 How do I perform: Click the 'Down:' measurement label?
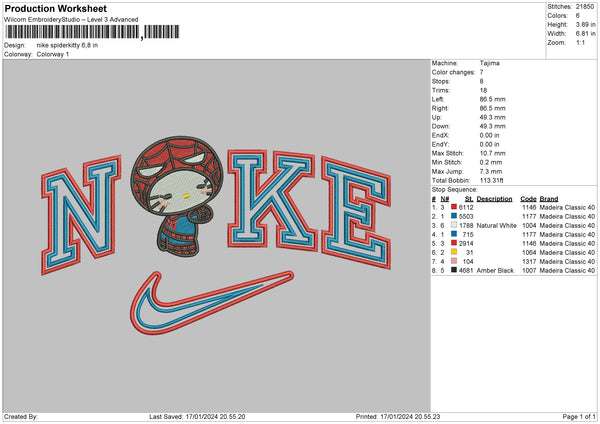tap(441, 126)
